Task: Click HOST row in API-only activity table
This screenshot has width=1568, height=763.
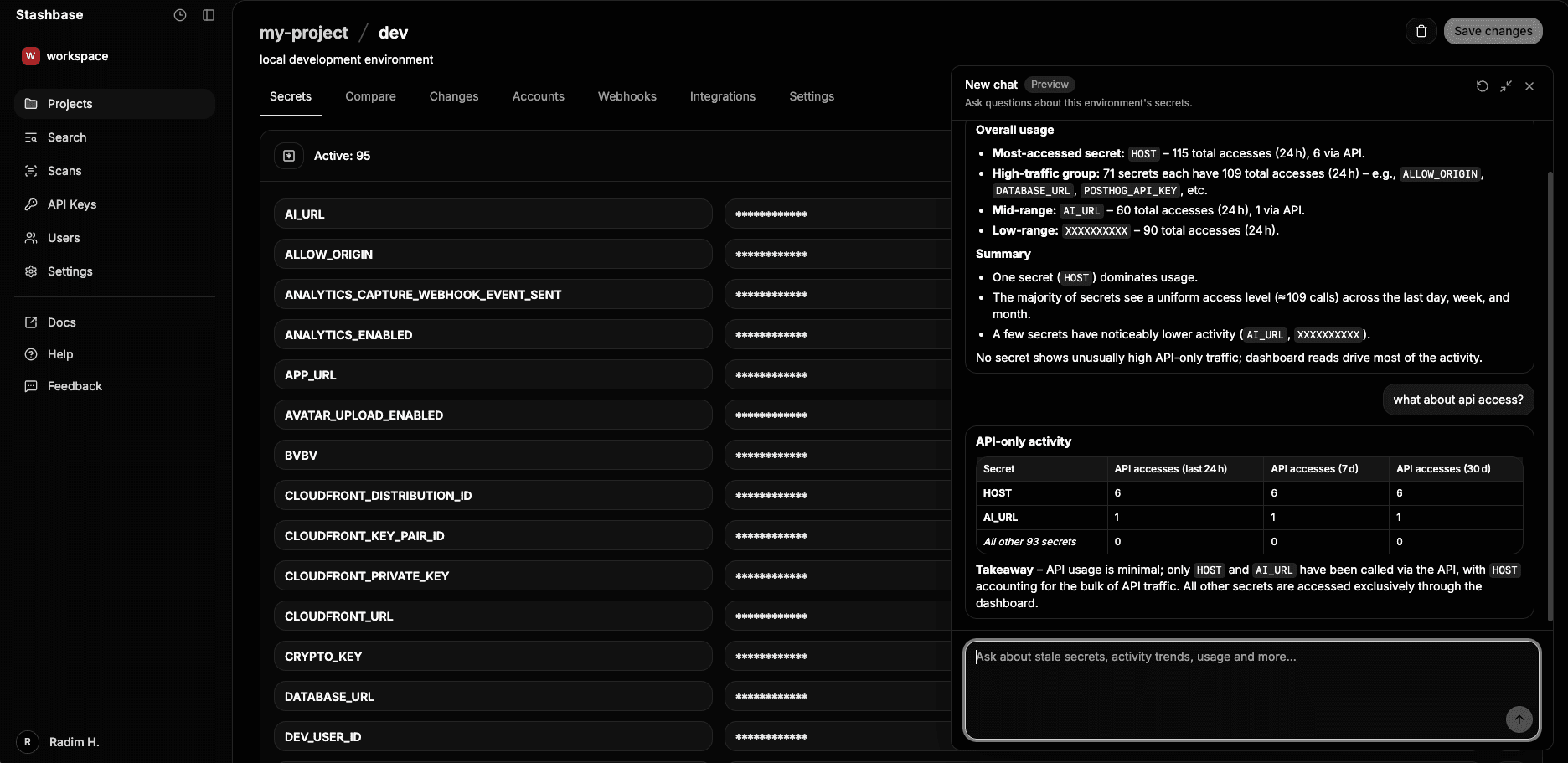Action: pos(1249,493)
